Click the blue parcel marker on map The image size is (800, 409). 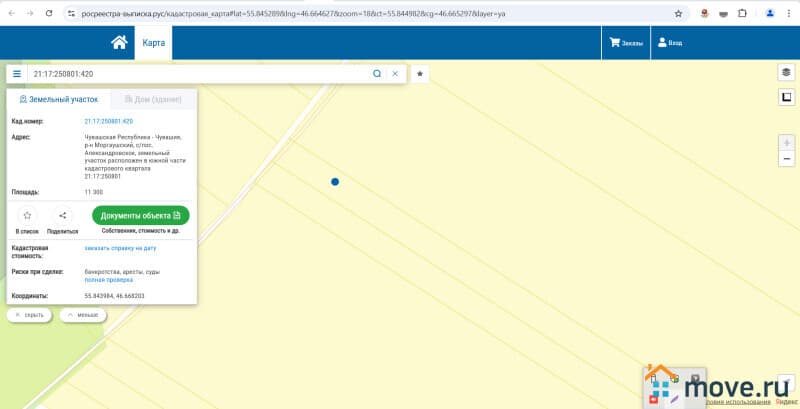[x=335, y=181]
